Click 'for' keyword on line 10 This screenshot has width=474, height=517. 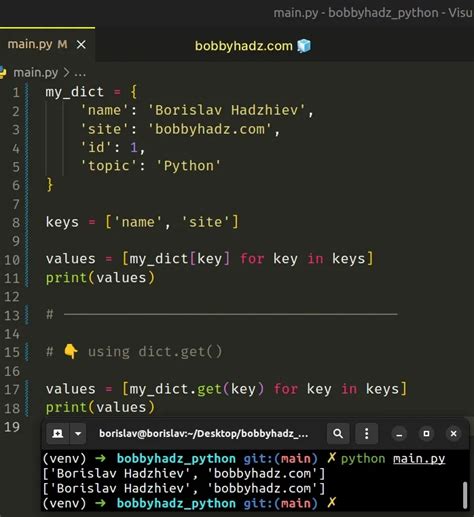coord(252,259)
